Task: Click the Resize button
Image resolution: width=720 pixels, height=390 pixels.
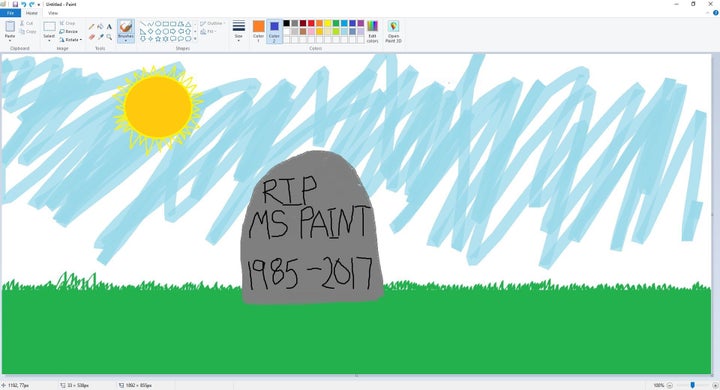Action: (68, 31)
